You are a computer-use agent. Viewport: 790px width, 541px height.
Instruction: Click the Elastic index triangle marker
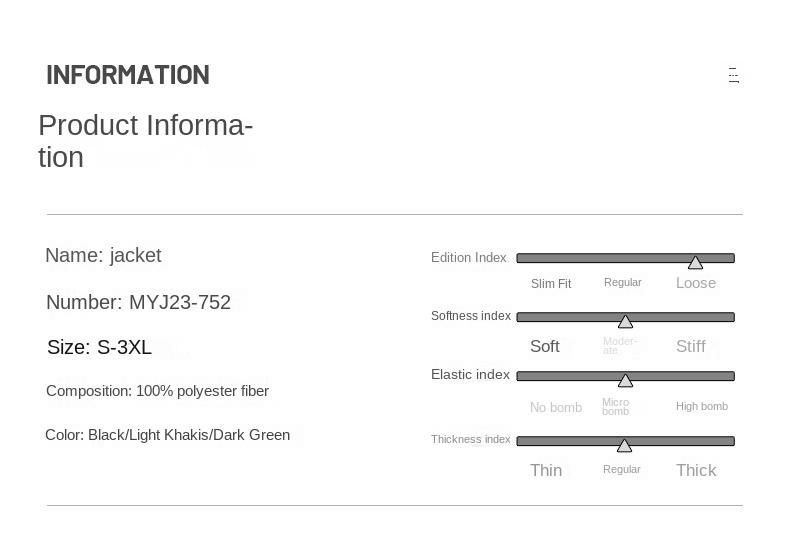[625, 380]
